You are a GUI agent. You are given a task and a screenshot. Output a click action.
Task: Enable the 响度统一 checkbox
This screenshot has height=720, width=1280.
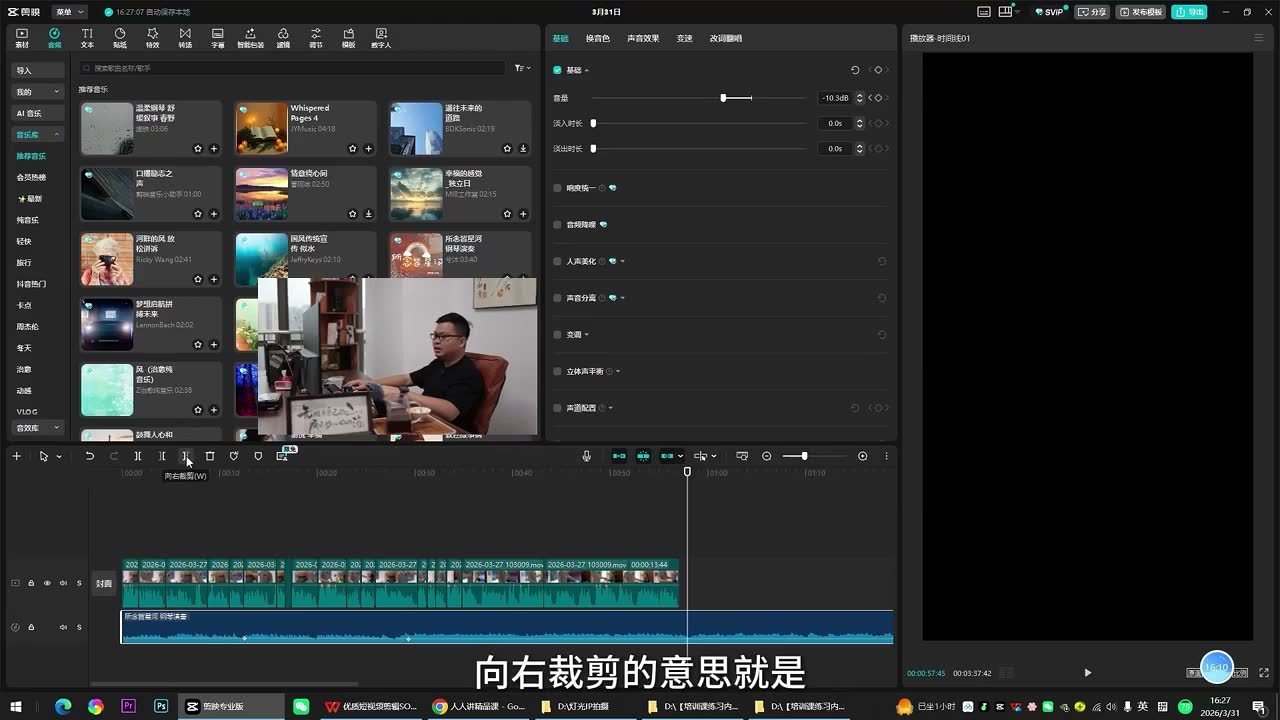(557, 188)
